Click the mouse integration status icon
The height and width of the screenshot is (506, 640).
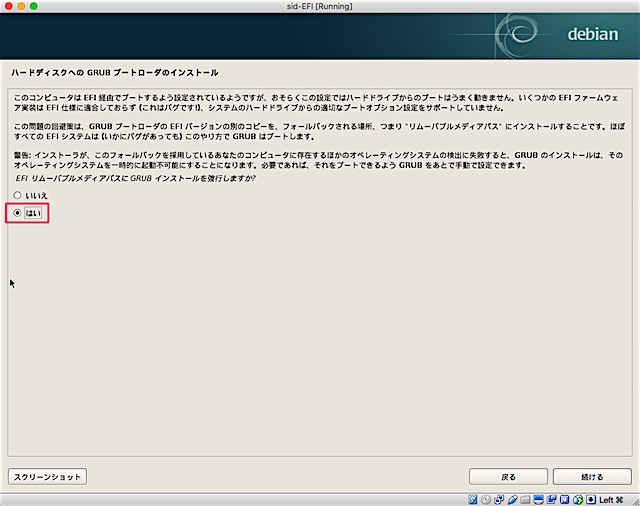pos(578,499)
